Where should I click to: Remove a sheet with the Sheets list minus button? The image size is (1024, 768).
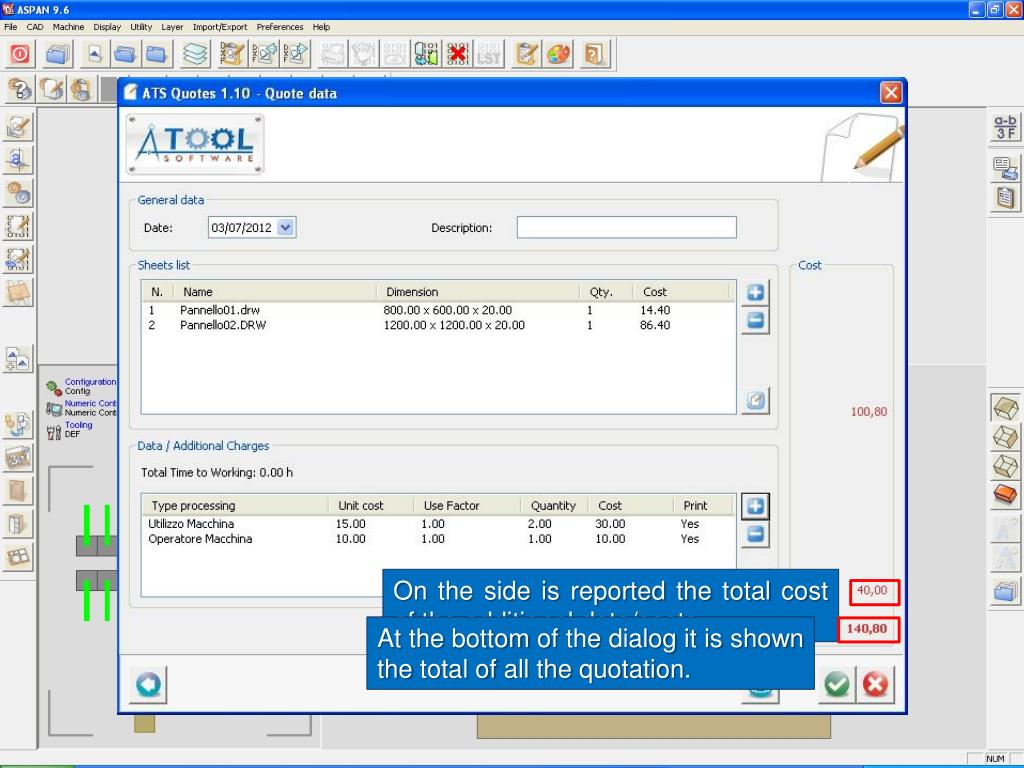[x=756, y=320]
